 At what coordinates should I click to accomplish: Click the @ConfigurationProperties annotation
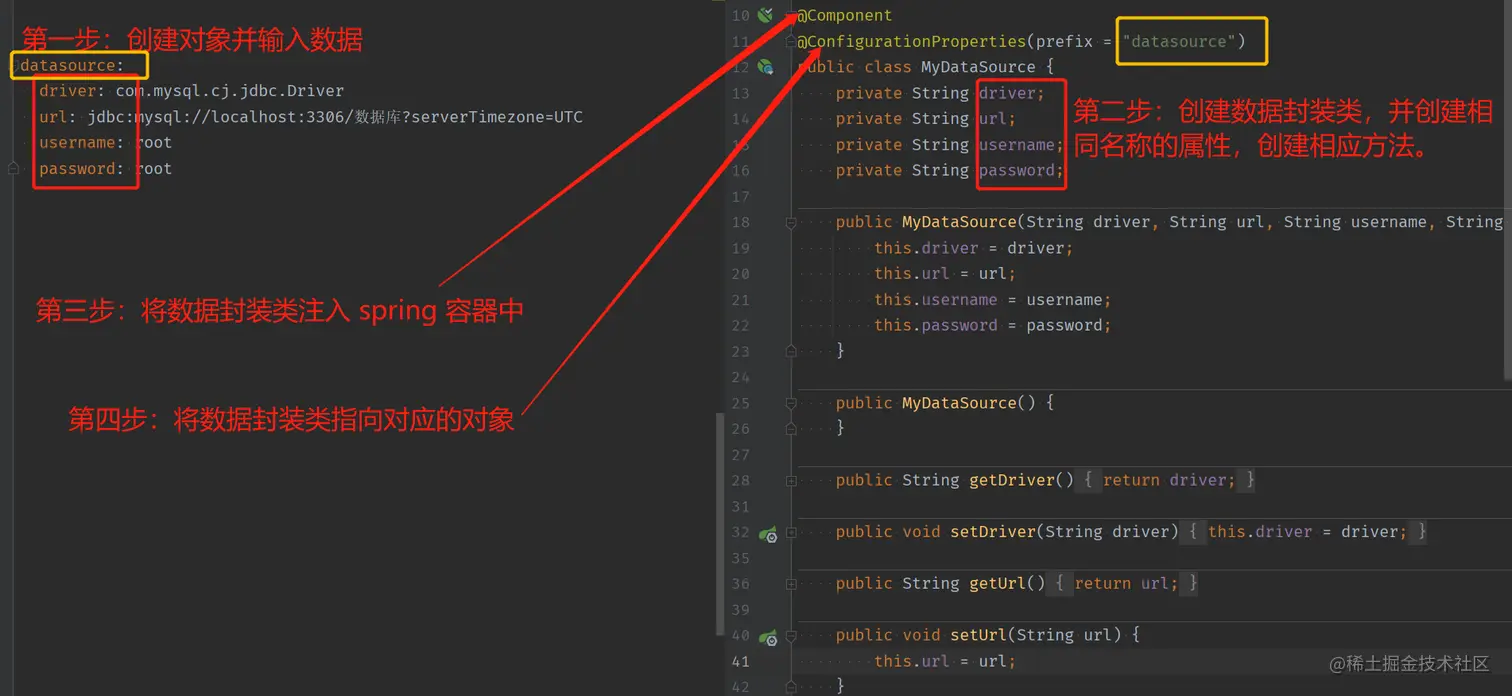tap(912, 41)
